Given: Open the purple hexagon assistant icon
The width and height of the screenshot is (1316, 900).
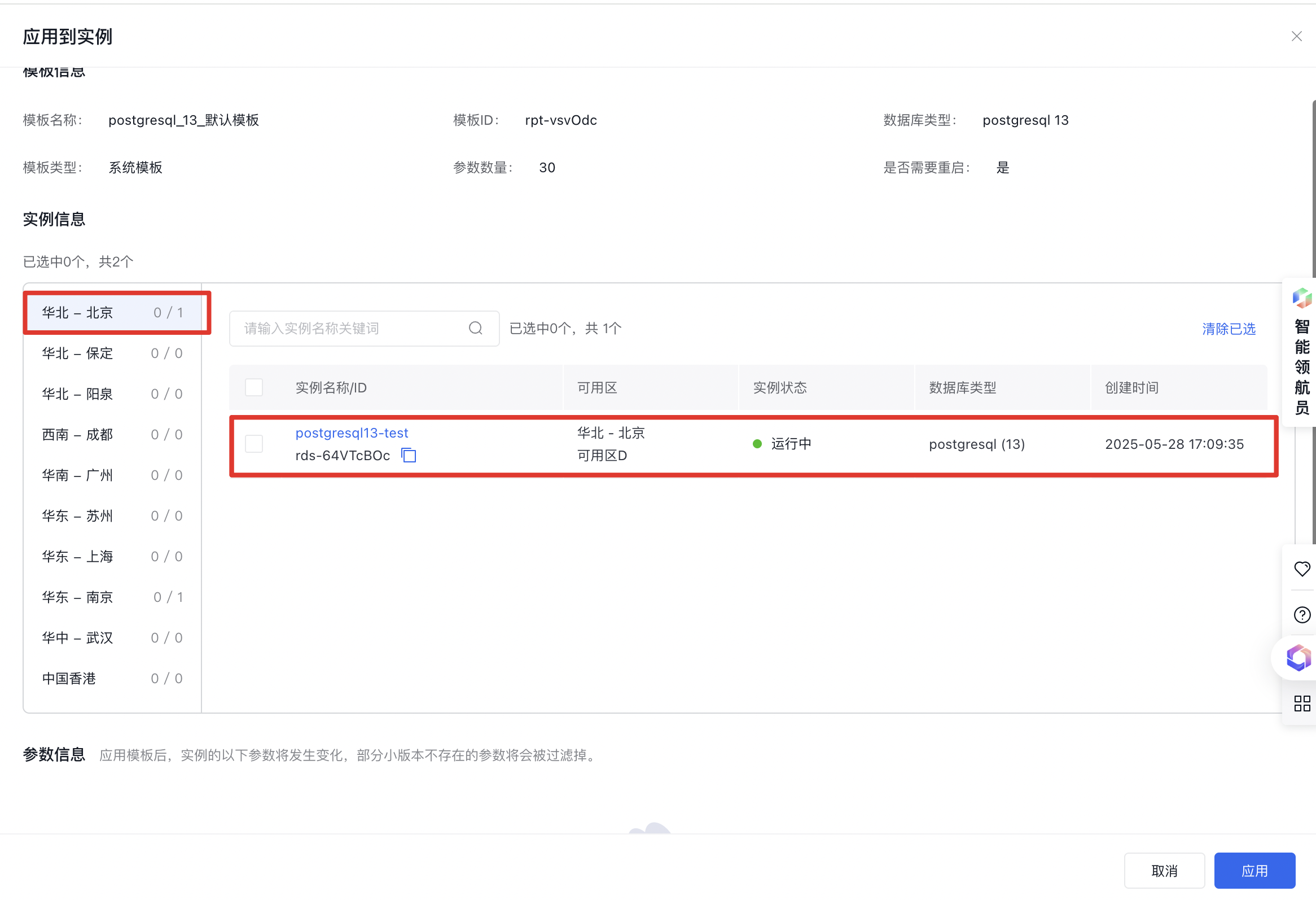Looking at the screenshot, I should tap(1298, 658).
